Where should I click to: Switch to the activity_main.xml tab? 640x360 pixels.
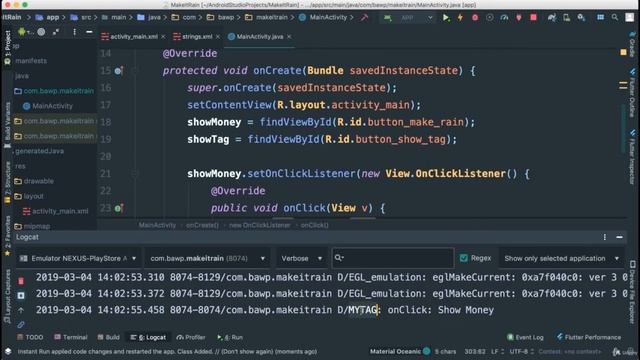click(x=134, y=37)
